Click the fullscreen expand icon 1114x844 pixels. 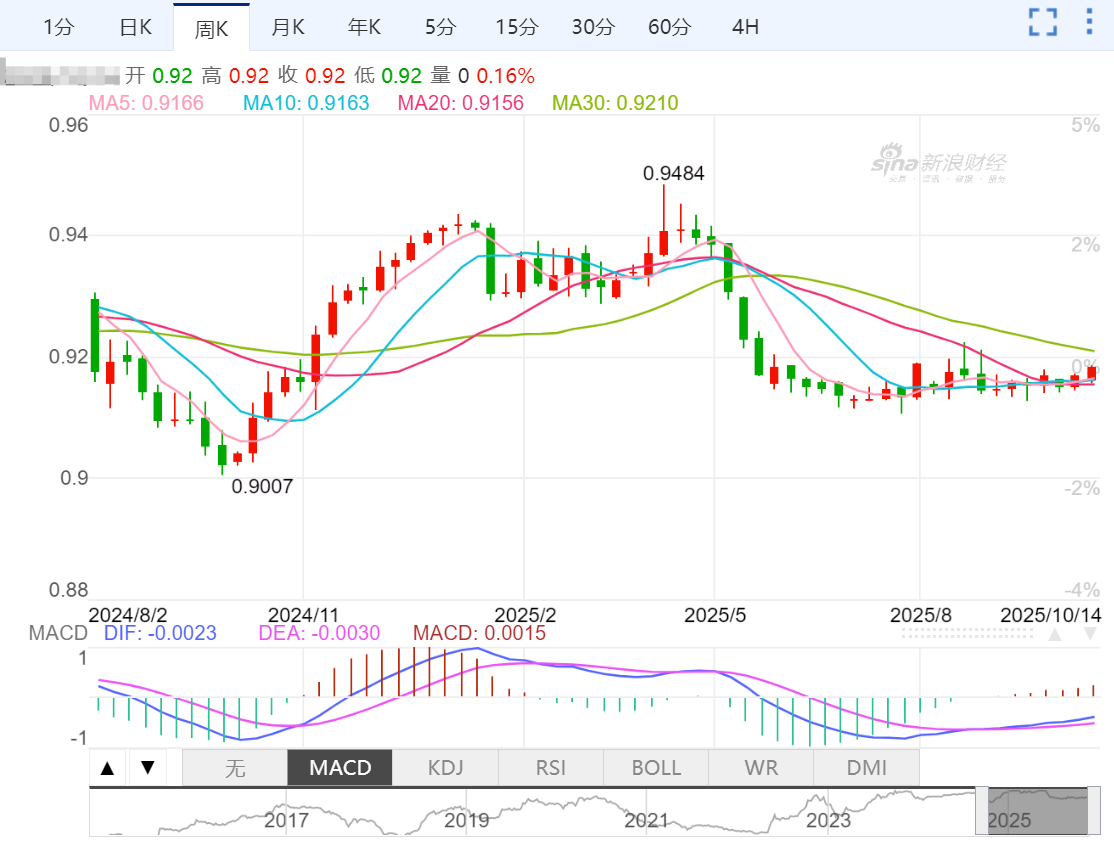click(1043, 22)
